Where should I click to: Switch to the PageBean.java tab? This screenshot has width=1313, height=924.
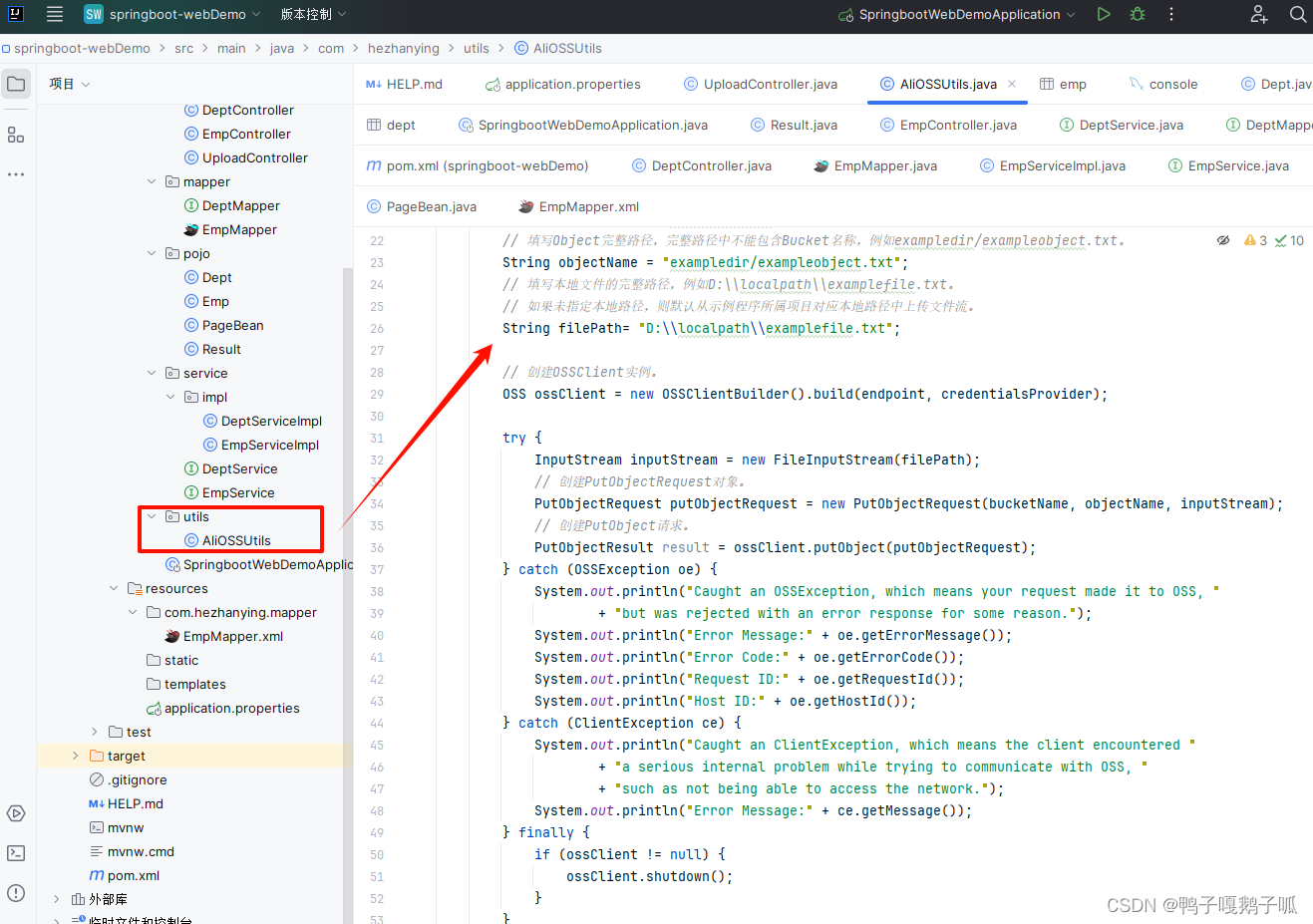click(x=422, y=206)
